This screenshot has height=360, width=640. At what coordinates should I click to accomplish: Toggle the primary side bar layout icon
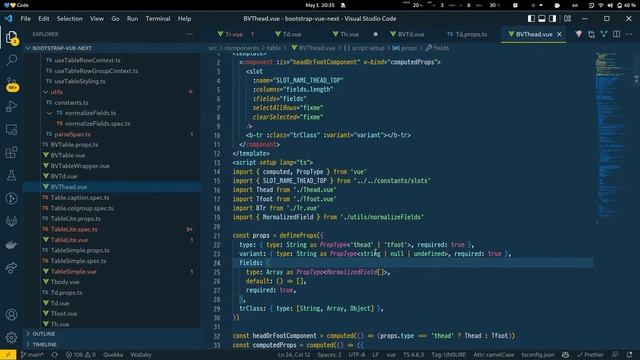tap(531, 19)
